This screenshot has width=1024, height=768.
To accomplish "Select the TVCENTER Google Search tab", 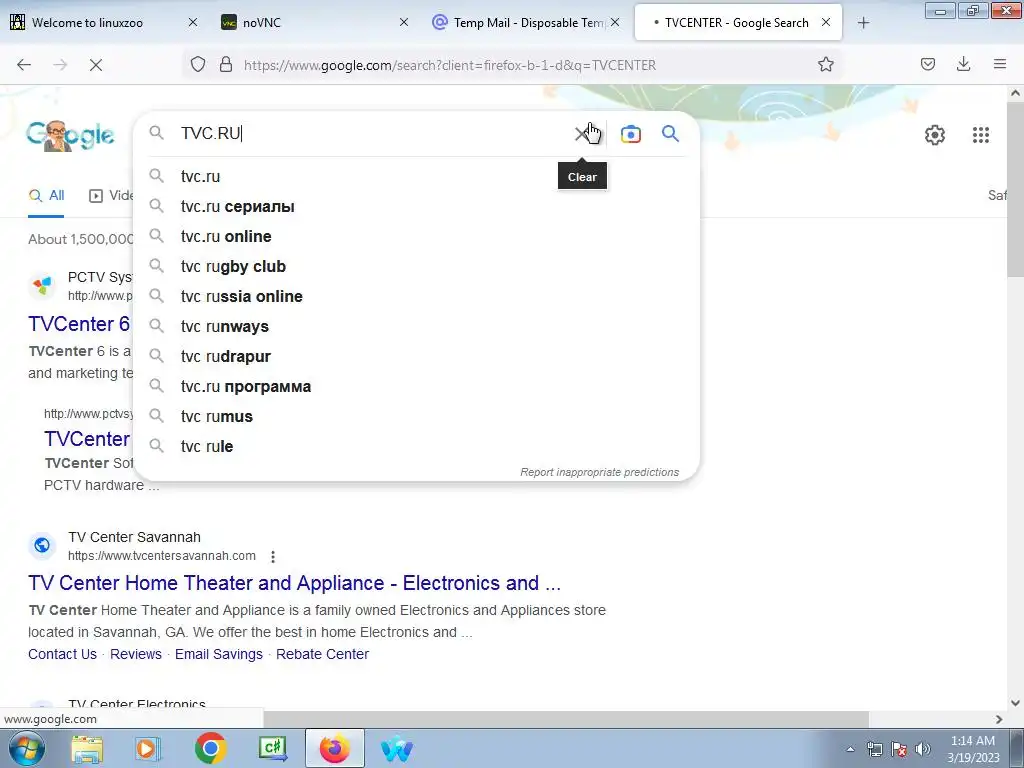I will tap(738, 23).
